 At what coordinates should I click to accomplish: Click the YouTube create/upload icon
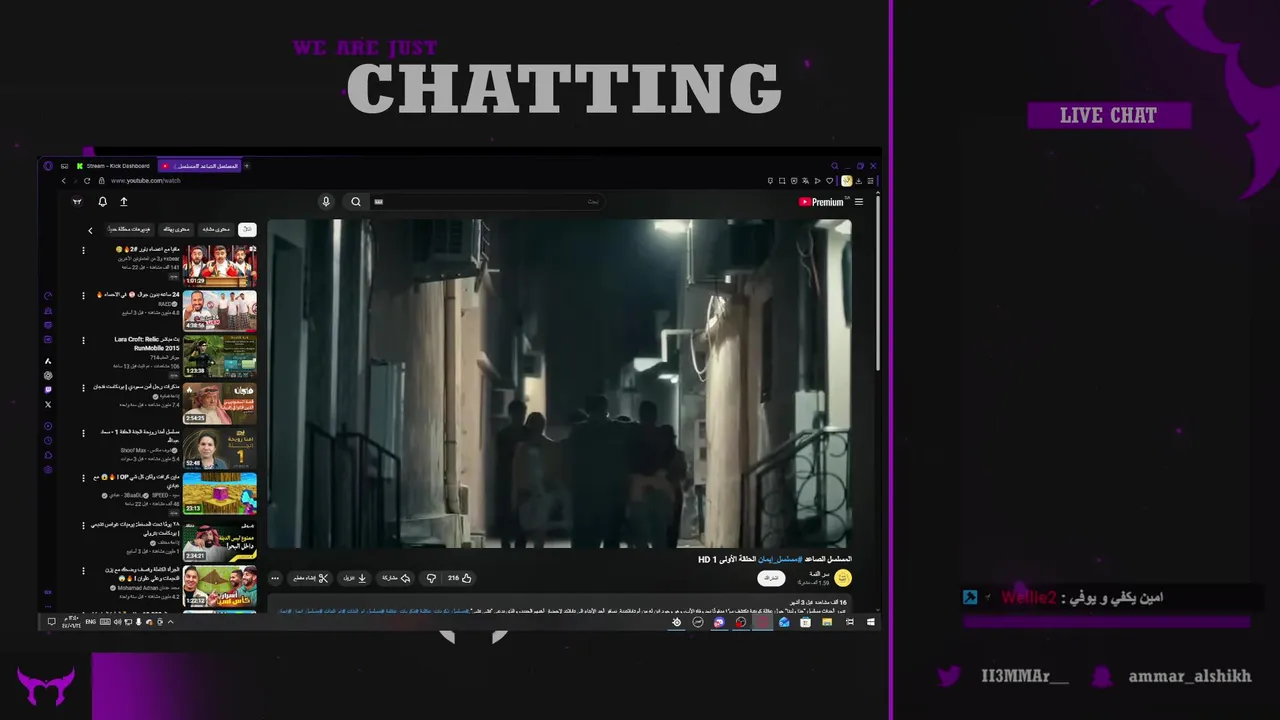[x=124, y=201]
